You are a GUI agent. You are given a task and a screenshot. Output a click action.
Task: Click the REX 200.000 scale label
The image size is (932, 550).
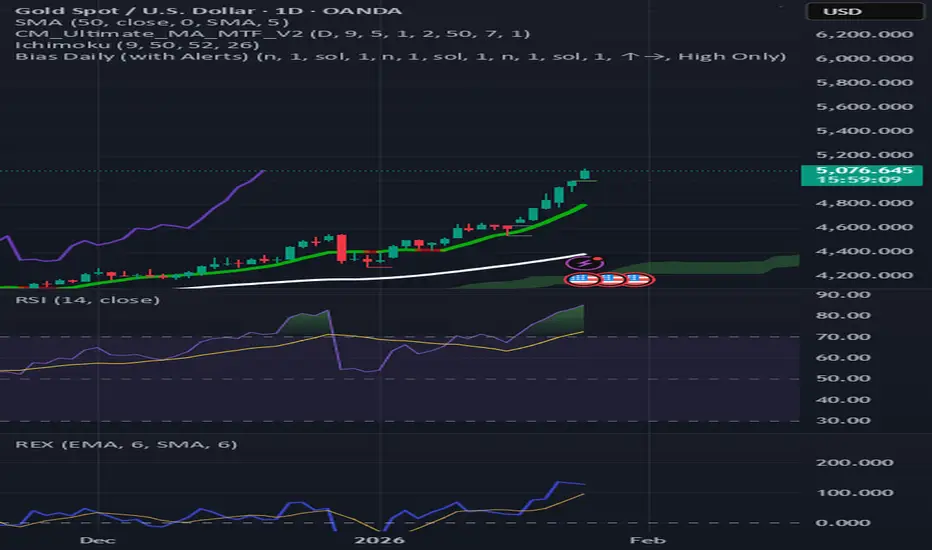click(855, 463)
